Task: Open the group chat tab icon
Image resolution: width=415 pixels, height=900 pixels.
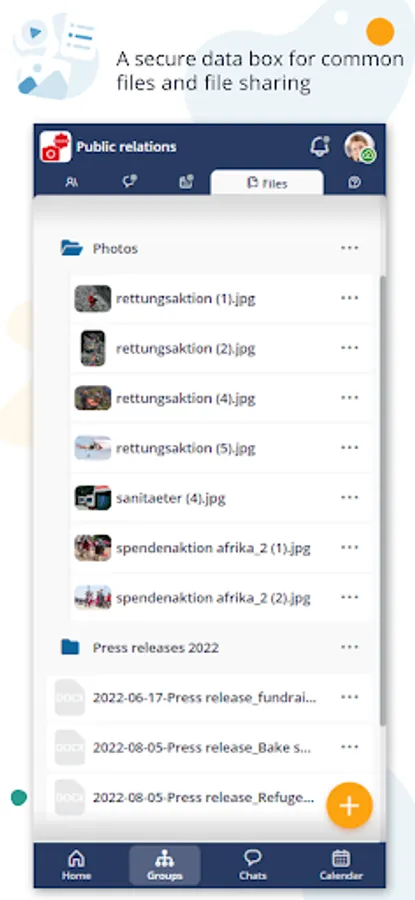Action: tap(130, 182)
